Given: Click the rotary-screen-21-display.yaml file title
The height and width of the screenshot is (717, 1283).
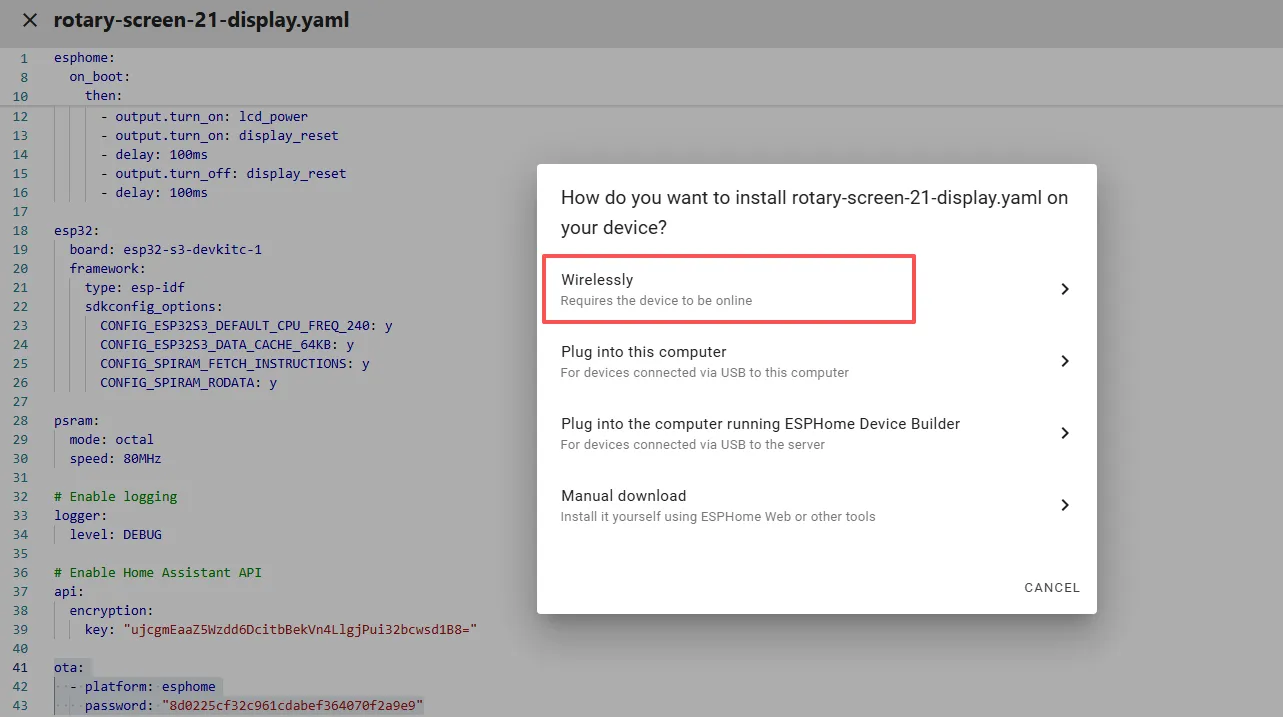Looking at the screenshot, I should point(201,21).
